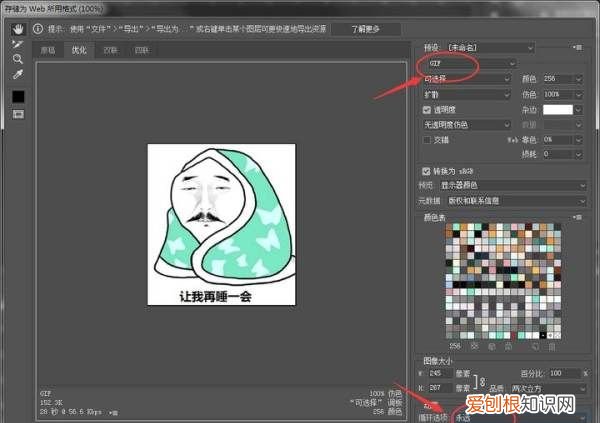600x423 pixels.
Task: Open the 预览 显示器颜色 dropdown
Action: (513, 186)
